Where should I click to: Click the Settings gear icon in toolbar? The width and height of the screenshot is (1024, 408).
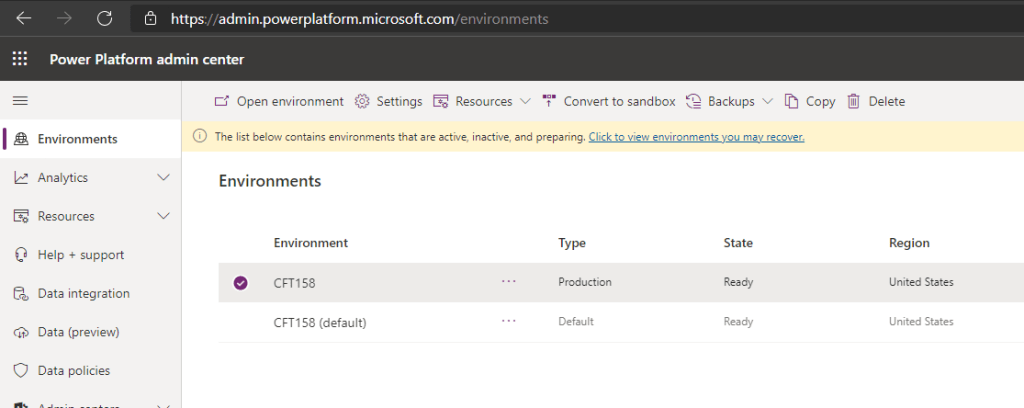tap(362, 101)
